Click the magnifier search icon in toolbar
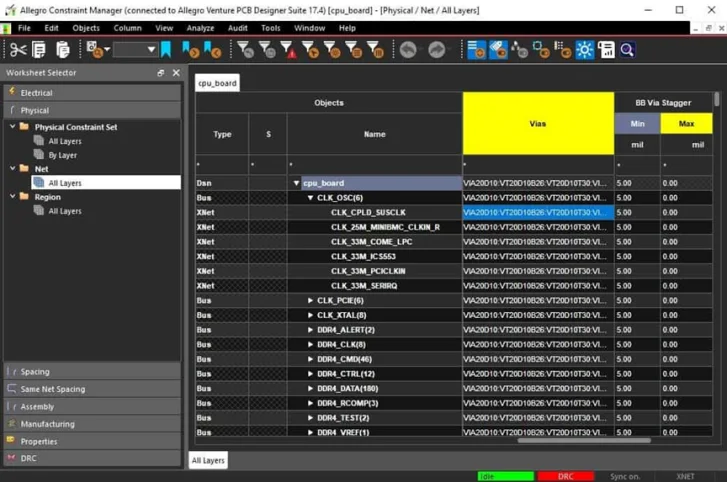 (x=627, y=49)
